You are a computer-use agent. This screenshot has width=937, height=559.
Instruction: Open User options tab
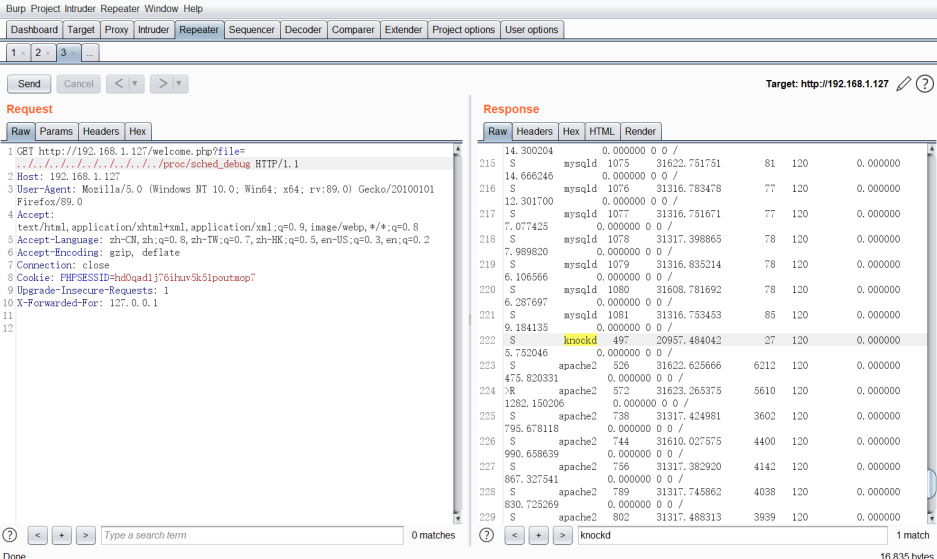coord(532,29)
